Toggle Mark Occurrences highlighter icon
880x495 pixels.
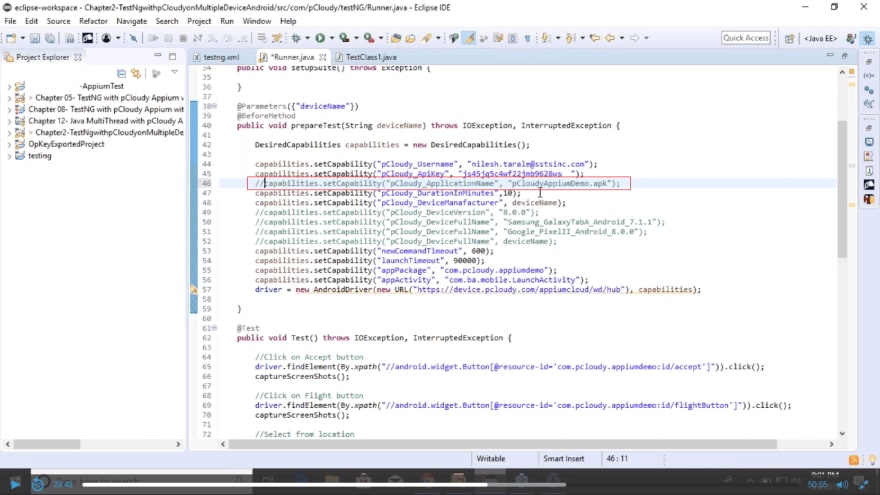(x=469, y=38)
